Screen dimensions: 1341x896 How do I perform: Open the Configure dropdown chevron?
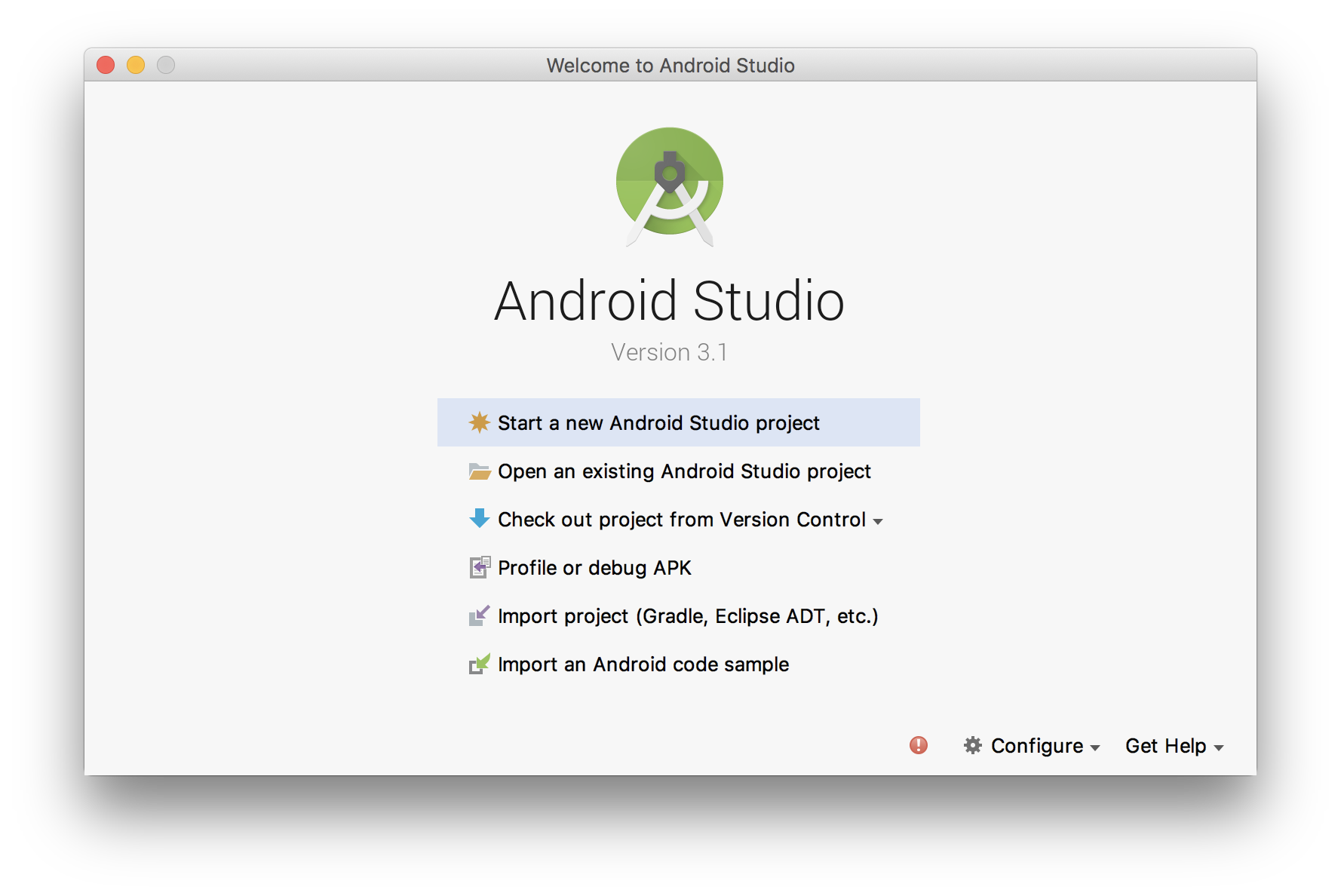coord(1094,748)
